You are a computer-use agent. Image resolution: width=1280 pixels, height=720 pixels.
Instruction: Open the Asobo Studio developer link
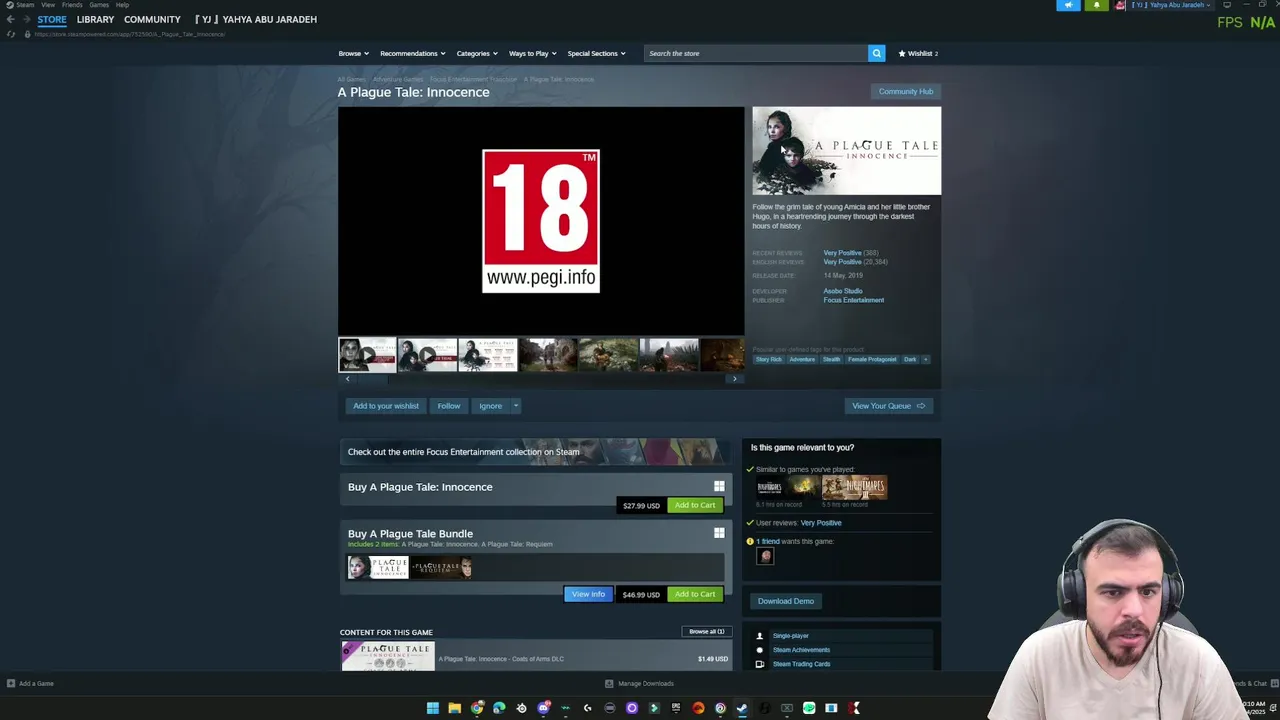coord(843,291)
